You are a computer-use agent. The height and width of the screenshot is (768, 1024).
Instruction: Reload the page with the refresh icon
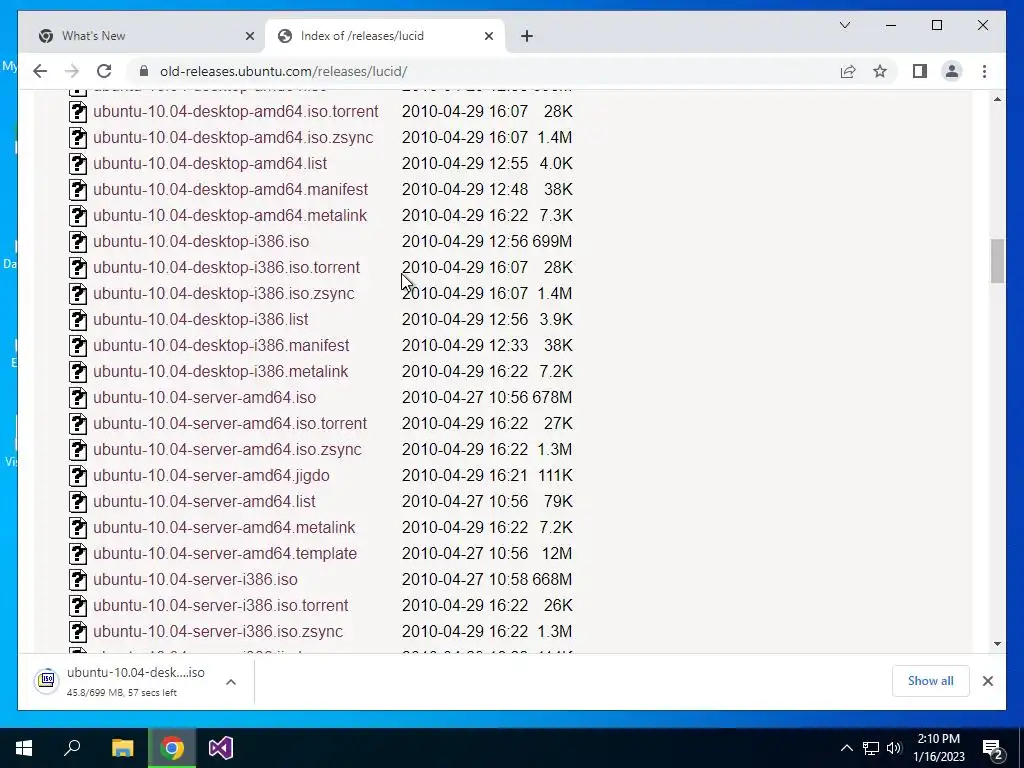click(104, 71)
